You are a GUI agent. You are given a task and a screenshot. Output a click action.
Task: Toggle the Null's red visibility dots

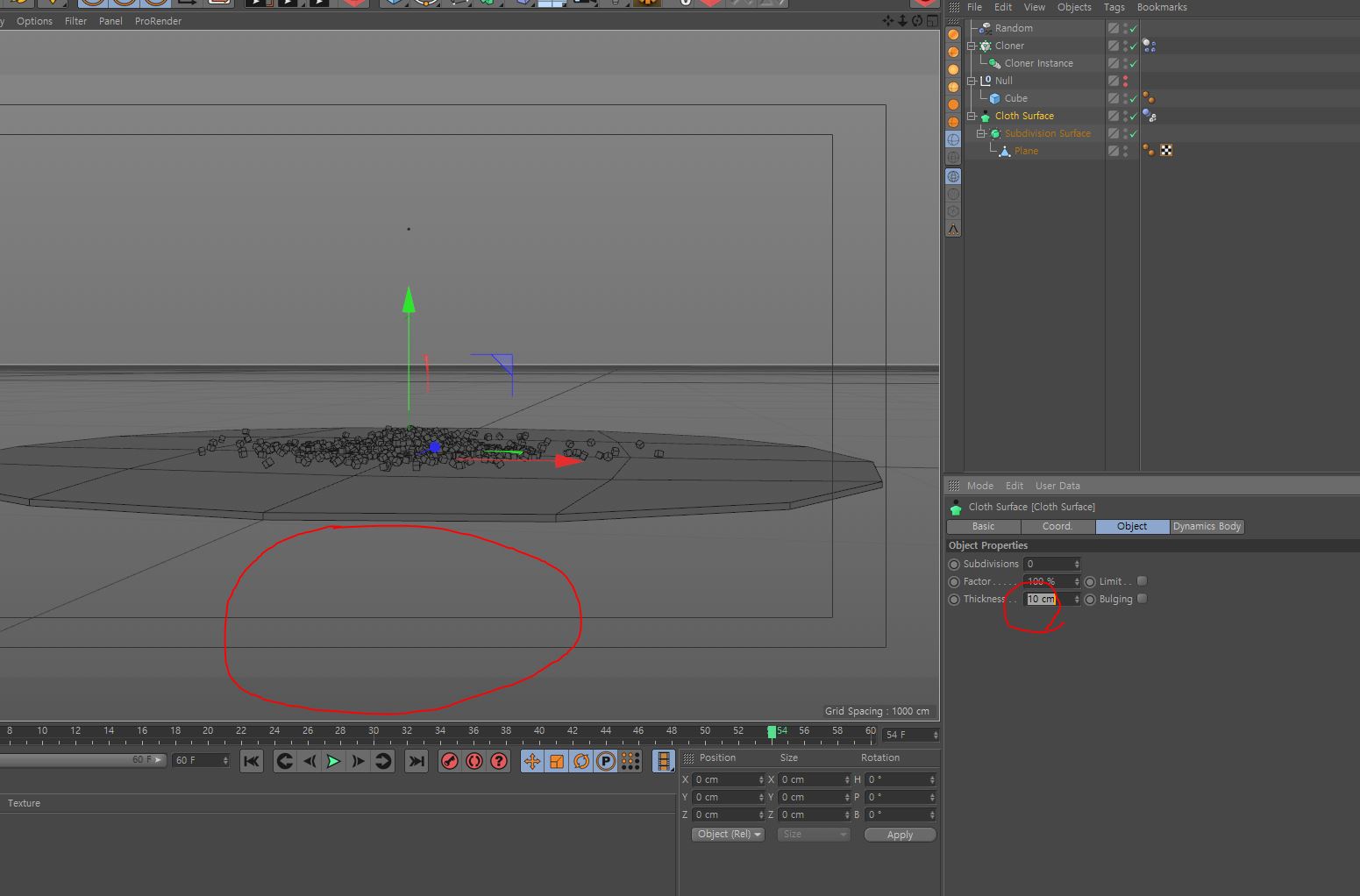(x=1126, y=81)
